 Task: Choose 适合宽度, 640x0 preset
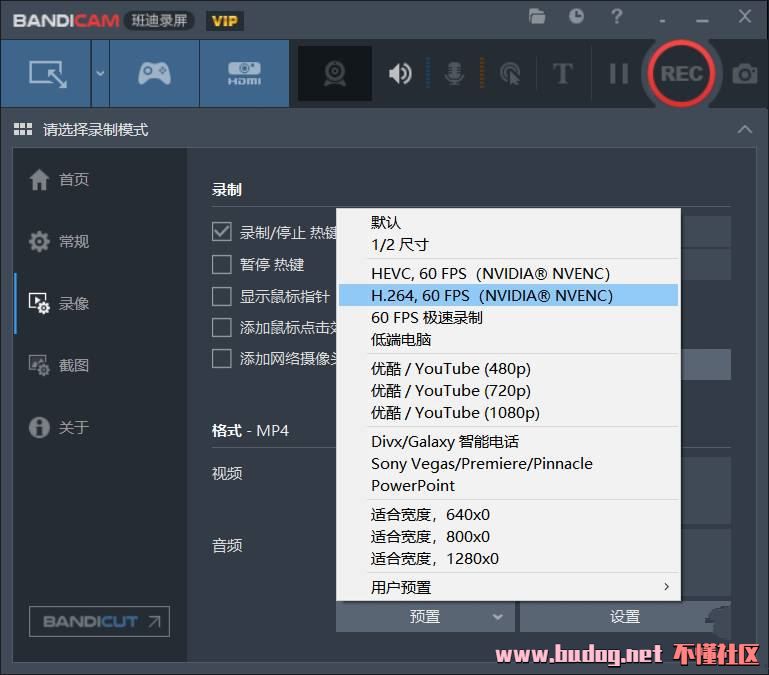(x=508, y=515)
